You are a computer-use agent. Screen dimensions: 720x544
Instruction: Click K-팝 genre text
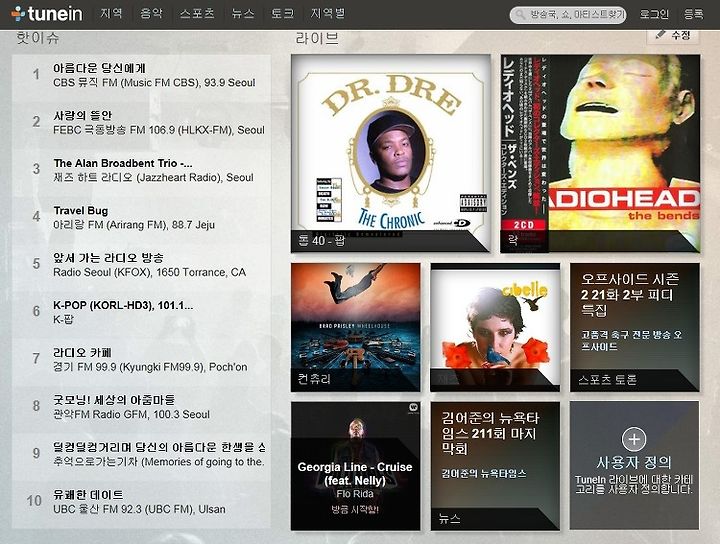[x=63, y=320]
